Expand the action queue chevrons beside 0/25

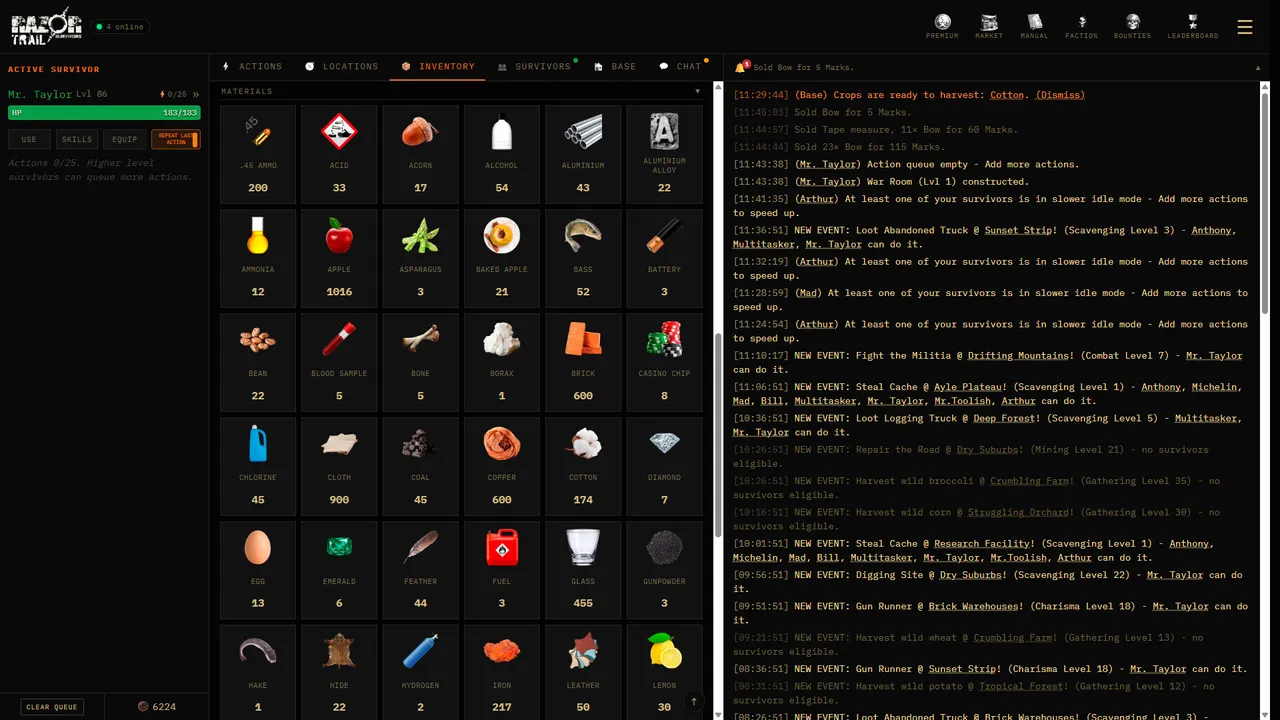tap(196, 94)
